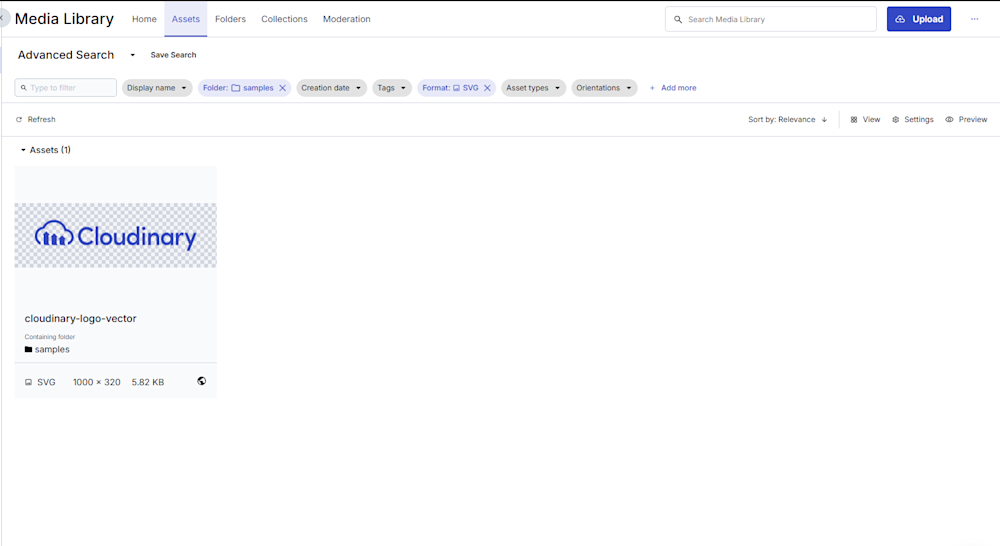The height and width of the screenshot is (546, 1000).
Task: Expand the Tags filter dropdown
Action: pyautogui.click(x=392, y=88)
